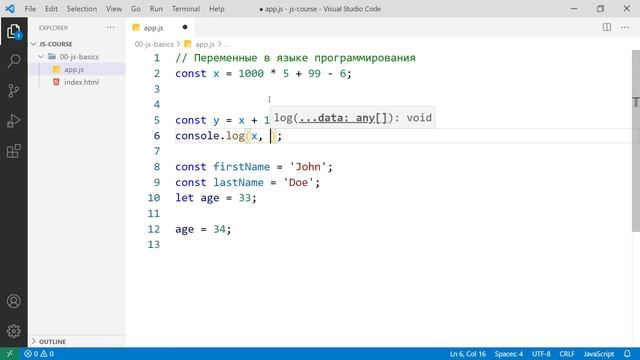Open the Edit menu

pyautogui.click(x=51, y=9)
